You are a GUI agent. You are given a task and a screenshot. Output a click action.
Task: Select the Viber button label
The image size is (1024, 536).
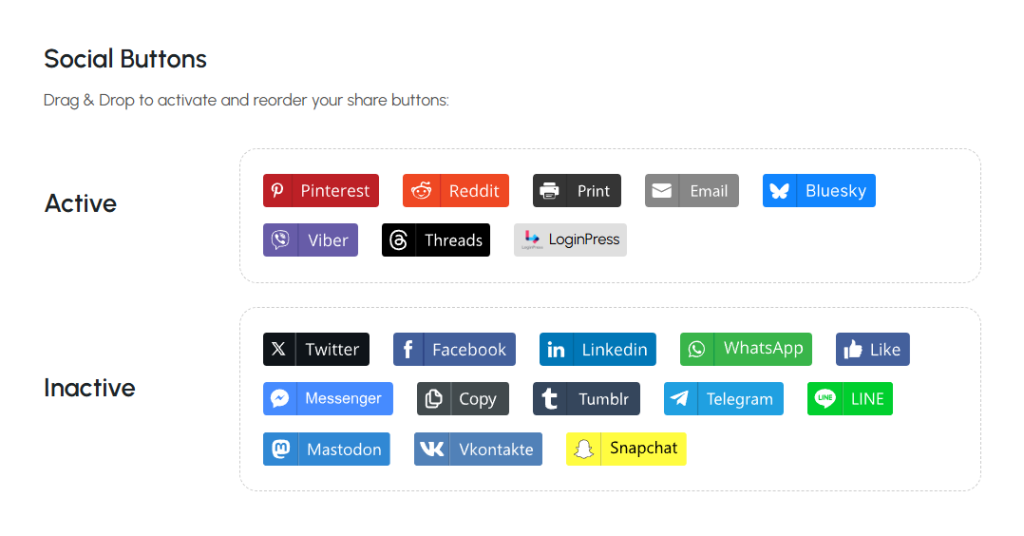[328, 240]
